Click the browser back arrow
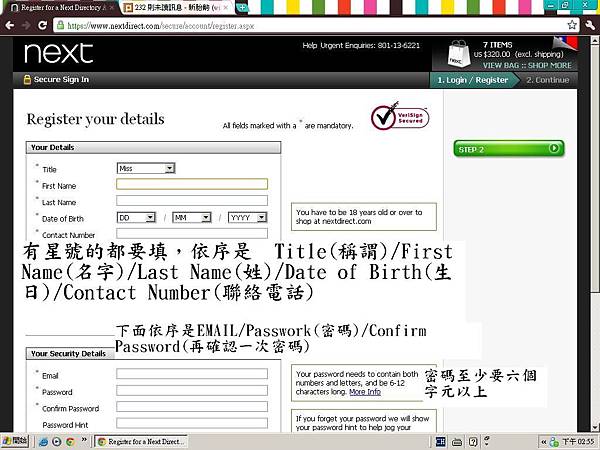Screen dimensions: 600x450 [x=10, y=26]
